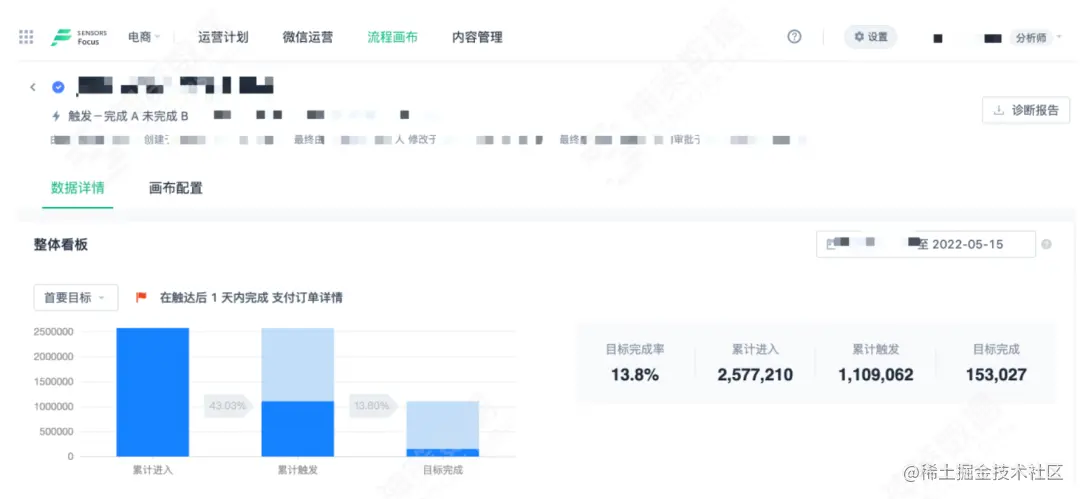The image size is (1080, 499).
Task: Click the 累计触发 x-axis label
Action: 298,470
